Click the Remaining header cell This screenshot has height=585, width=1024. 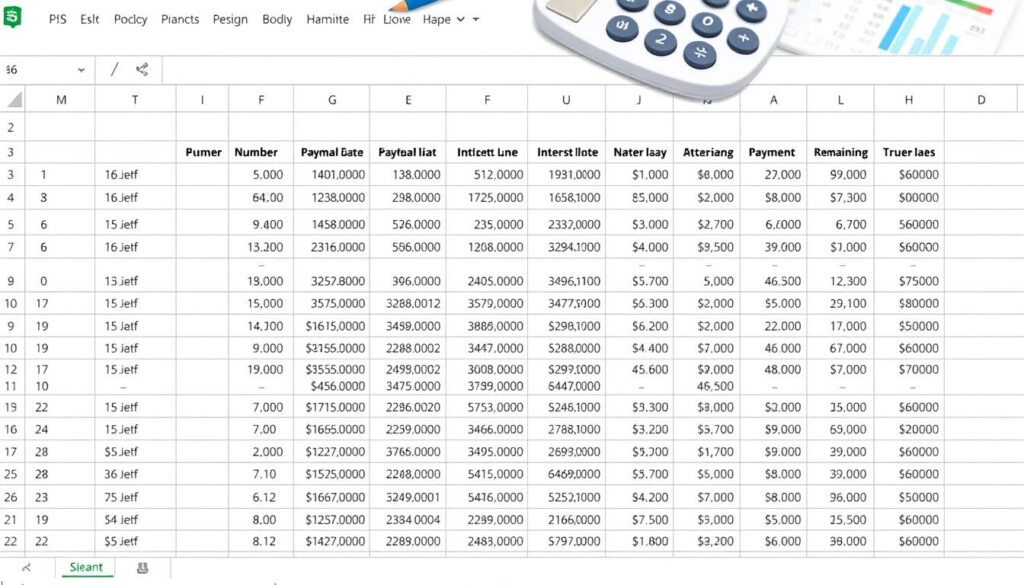(x=840, y=152)
